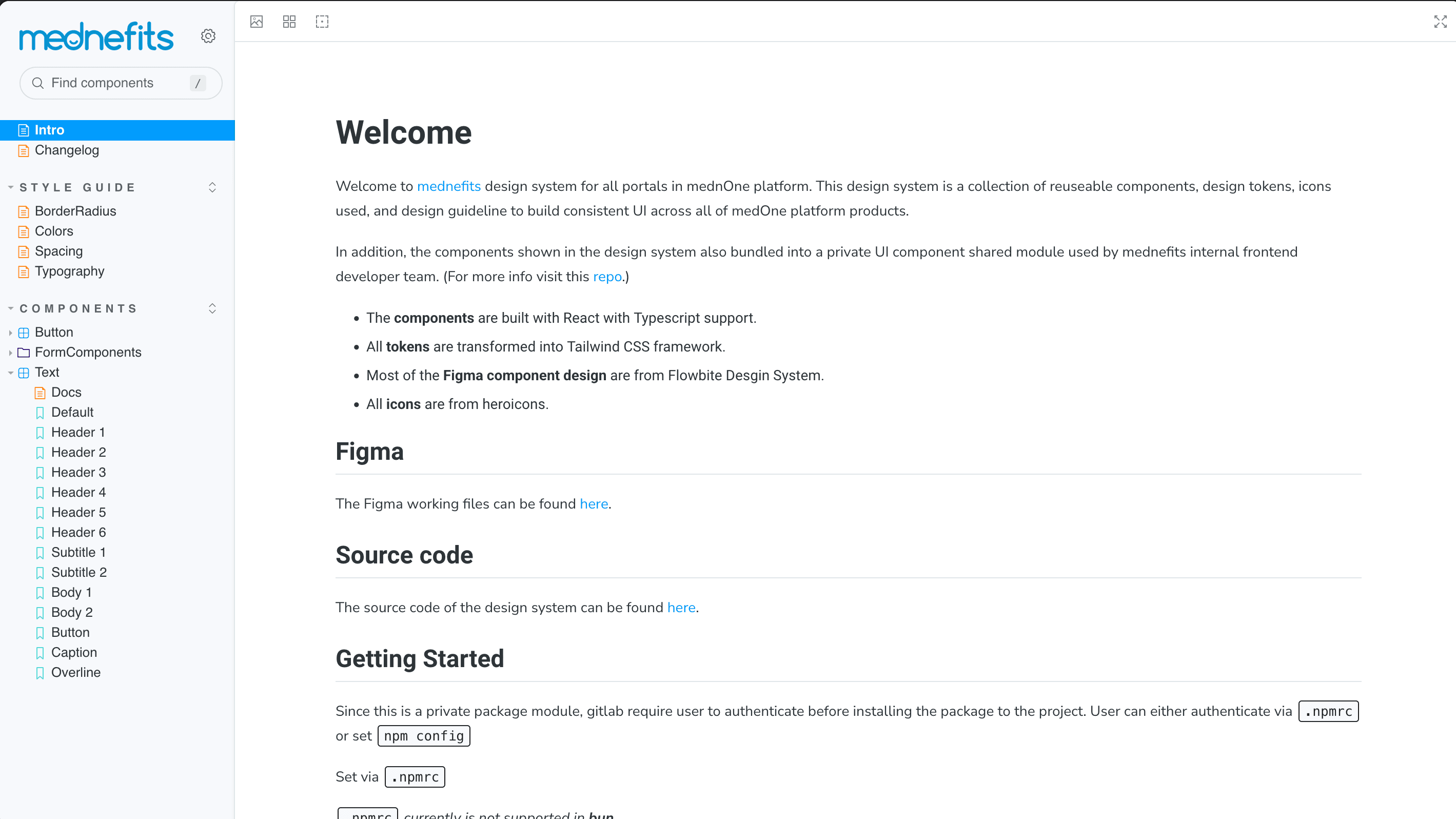The width and height of the screenshot is (1456, 819).
Task: Open the Colors style guide page
Action: point(54,231)
